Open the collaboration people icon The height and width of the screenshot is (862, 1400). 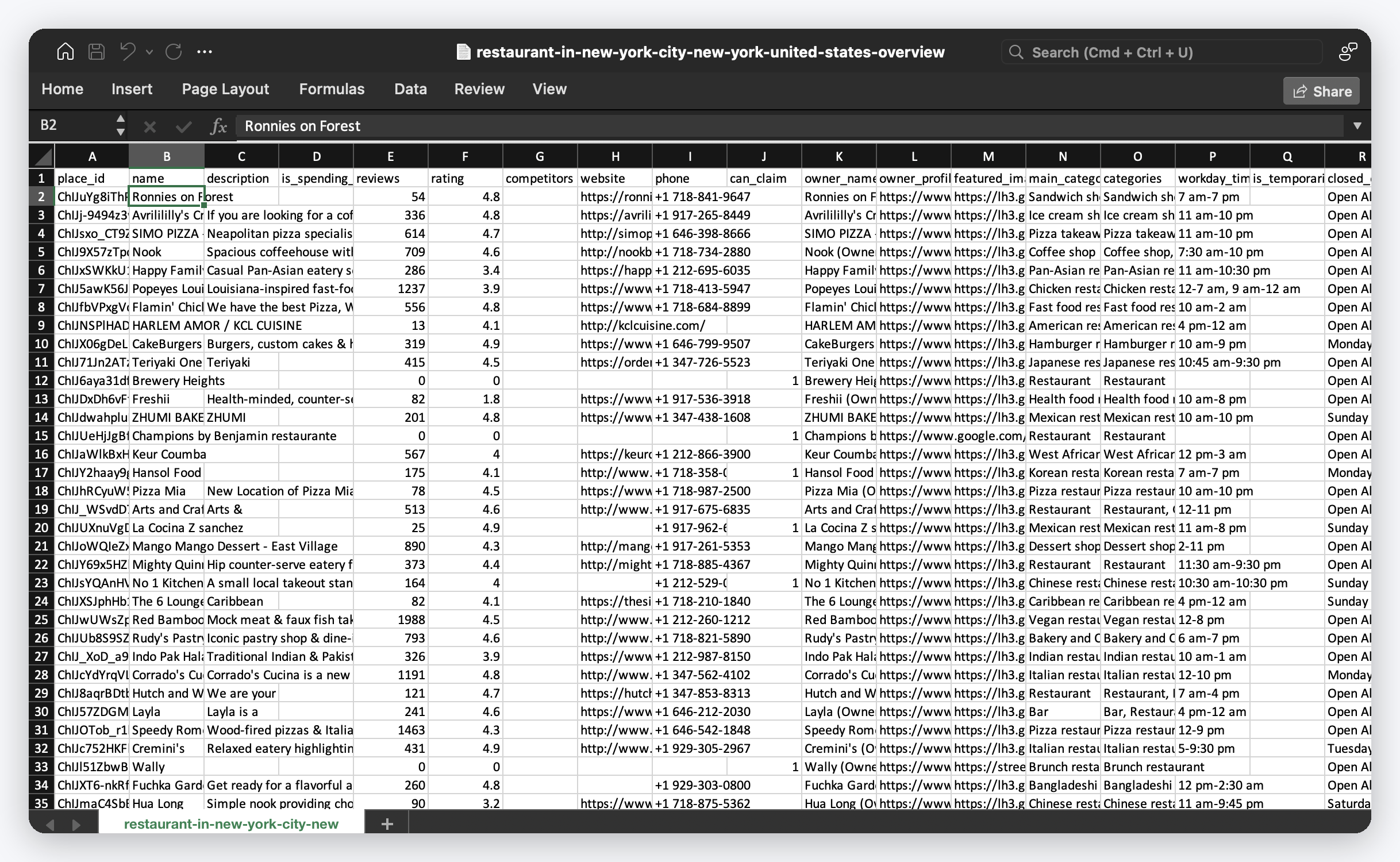pyautogui.click(x=1348, y=52)
